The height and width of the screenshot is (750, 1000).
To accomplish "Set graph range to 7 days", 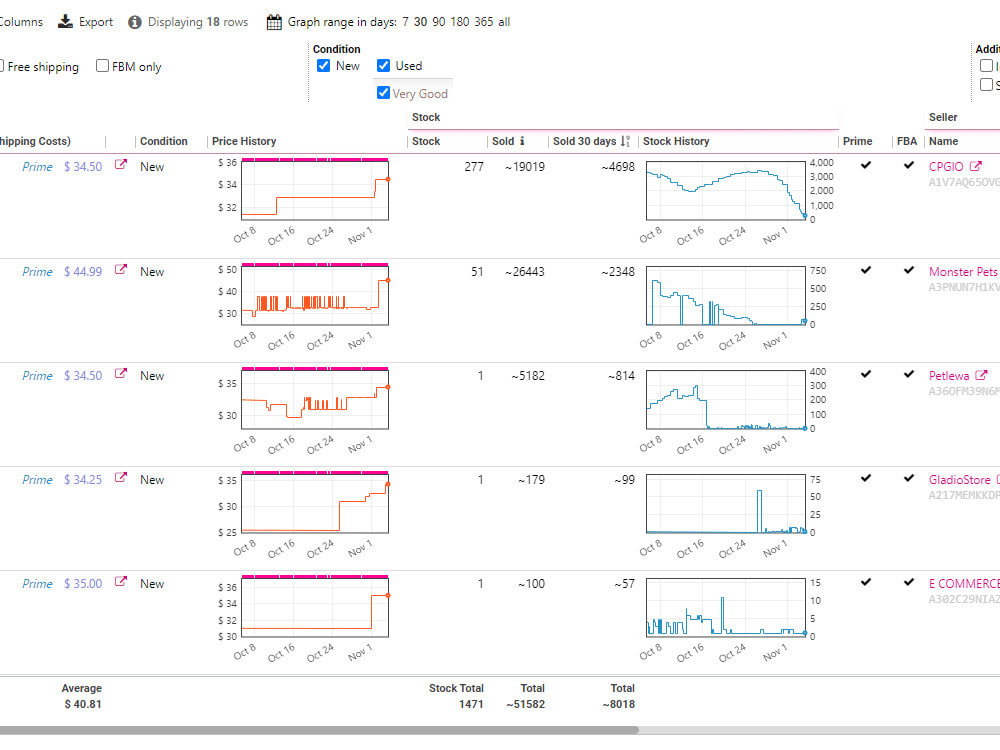I will tap(406, 22).
